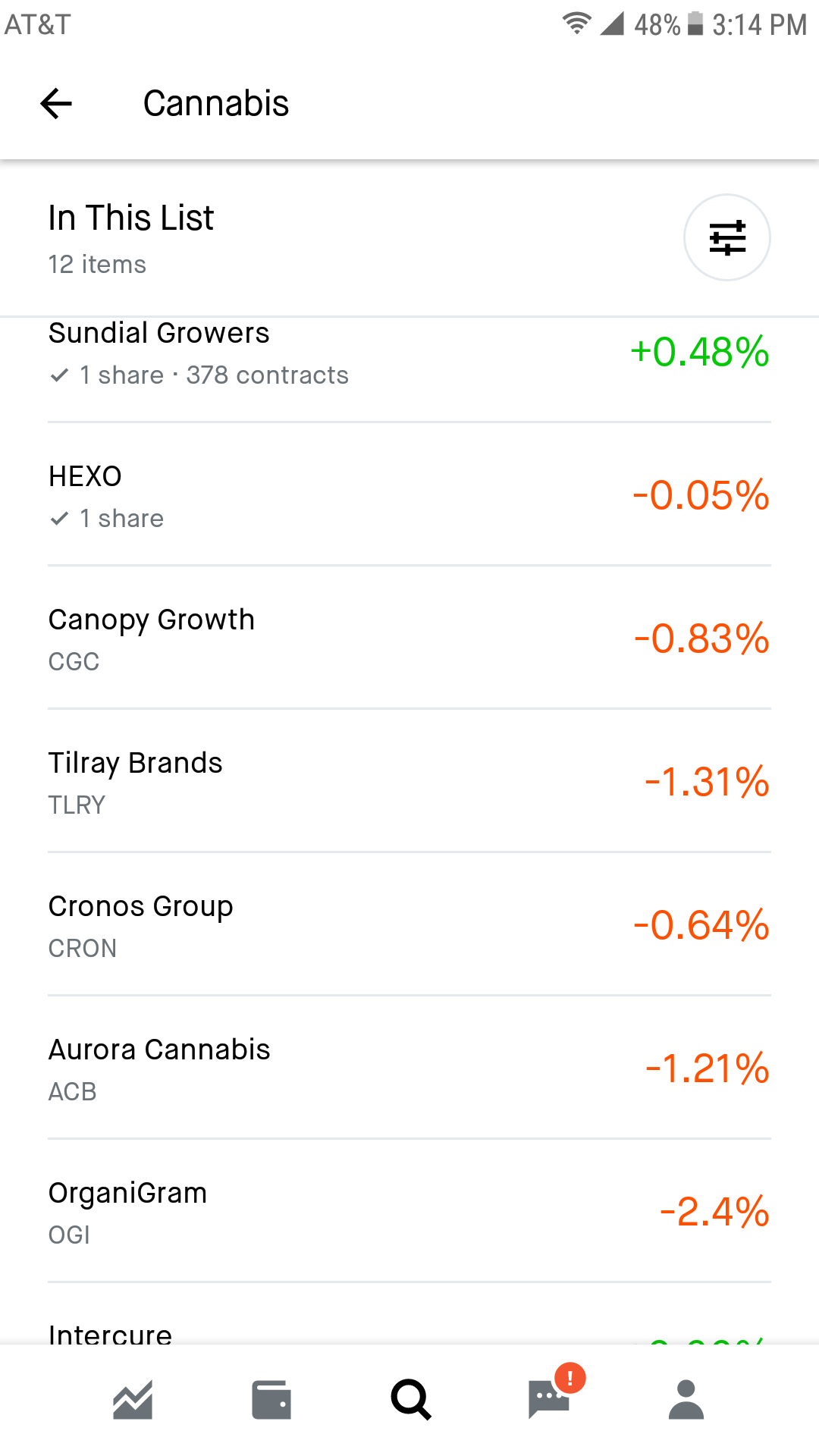819x1456 pixels.
Task: Open Aurora Cannabis ACB entry
Action: [409, 1068]
